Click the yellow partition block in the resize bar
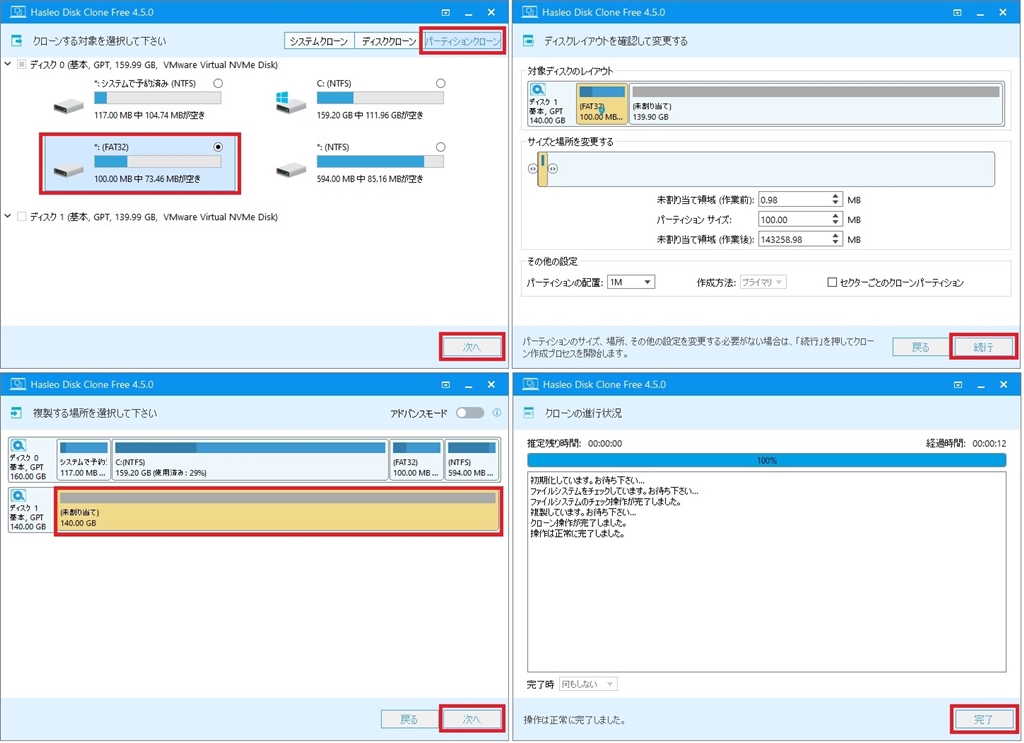Image resolution: width=1024 pixels, height=743 pixels. [x=542, y=169]
